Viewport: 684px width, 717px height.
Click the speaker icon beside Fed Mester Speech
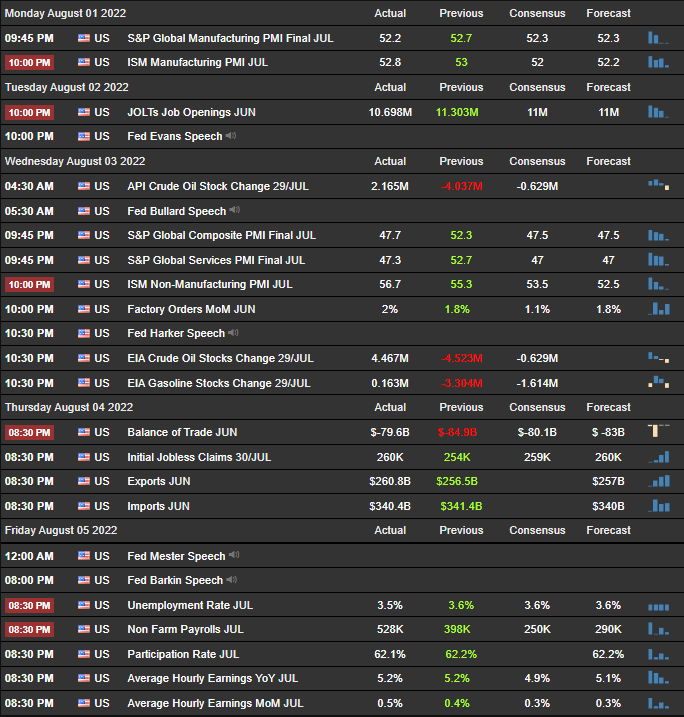(234, 555)
